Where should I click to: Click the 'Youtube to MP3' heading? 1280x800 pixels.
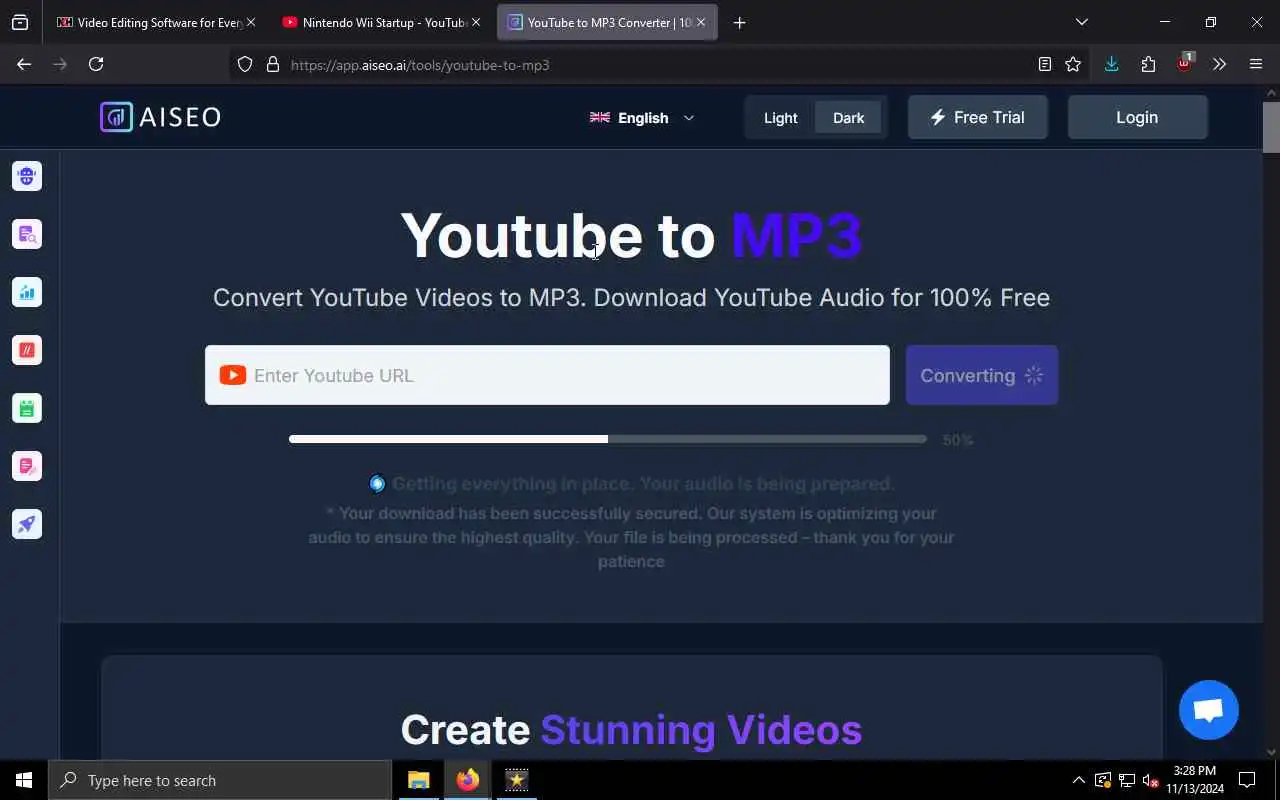pyautogui.click(x=631, y=236)
